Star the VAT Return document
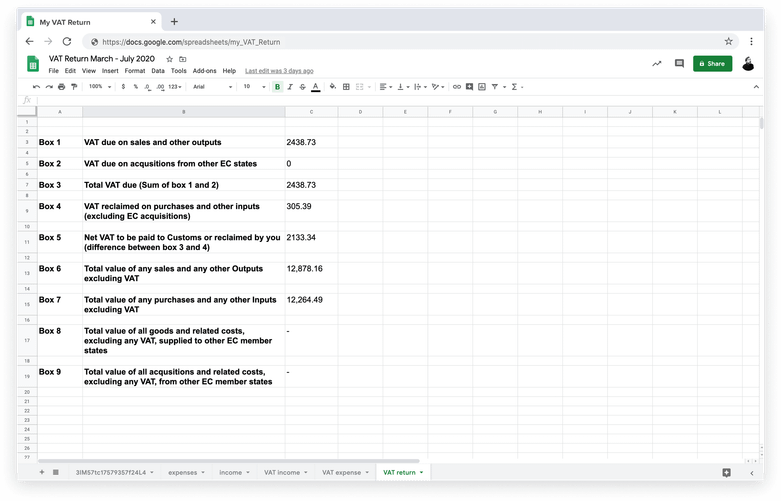The width and height of the screenshot is (781, 501). coord(170,59)
